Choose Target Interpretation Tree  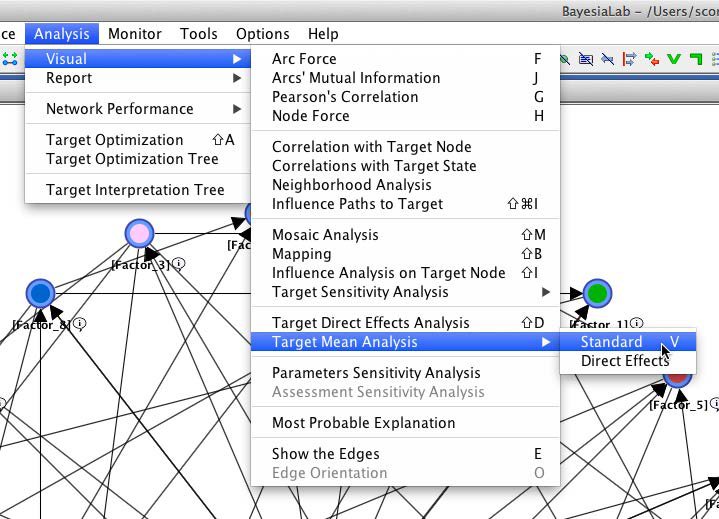coord(138,190)
